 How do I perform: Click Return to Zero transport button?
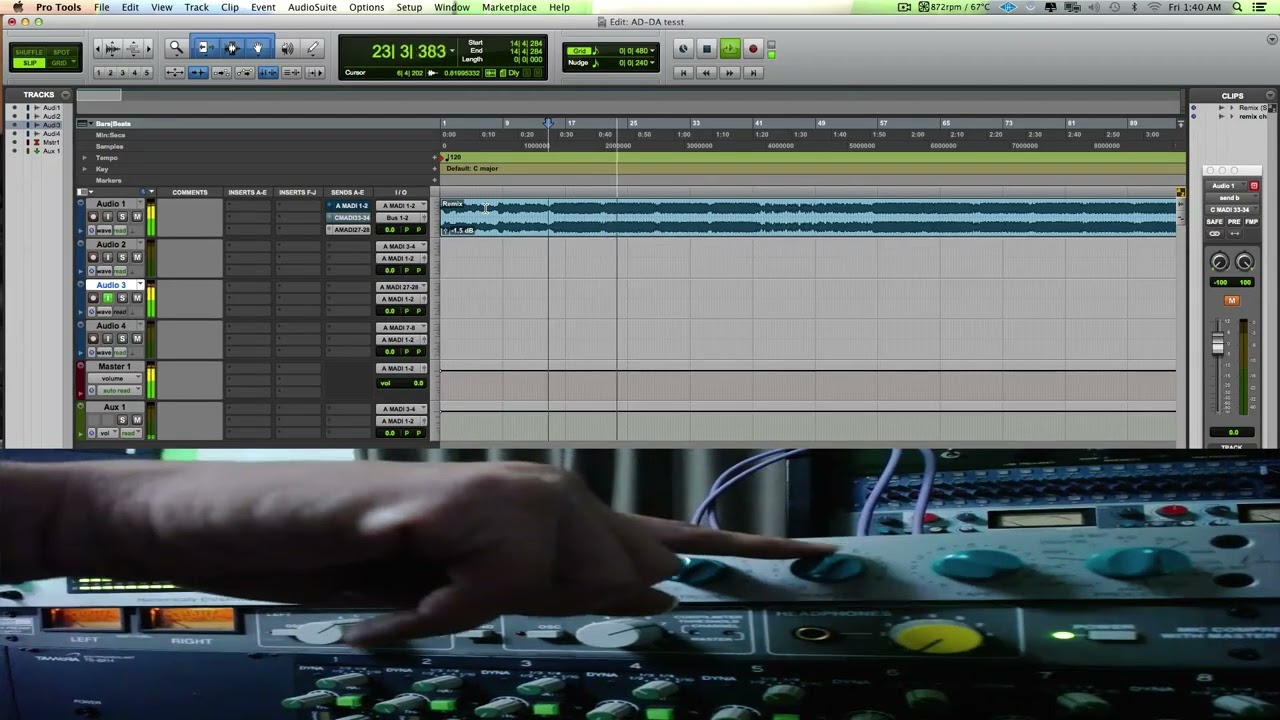coord(683,73)
